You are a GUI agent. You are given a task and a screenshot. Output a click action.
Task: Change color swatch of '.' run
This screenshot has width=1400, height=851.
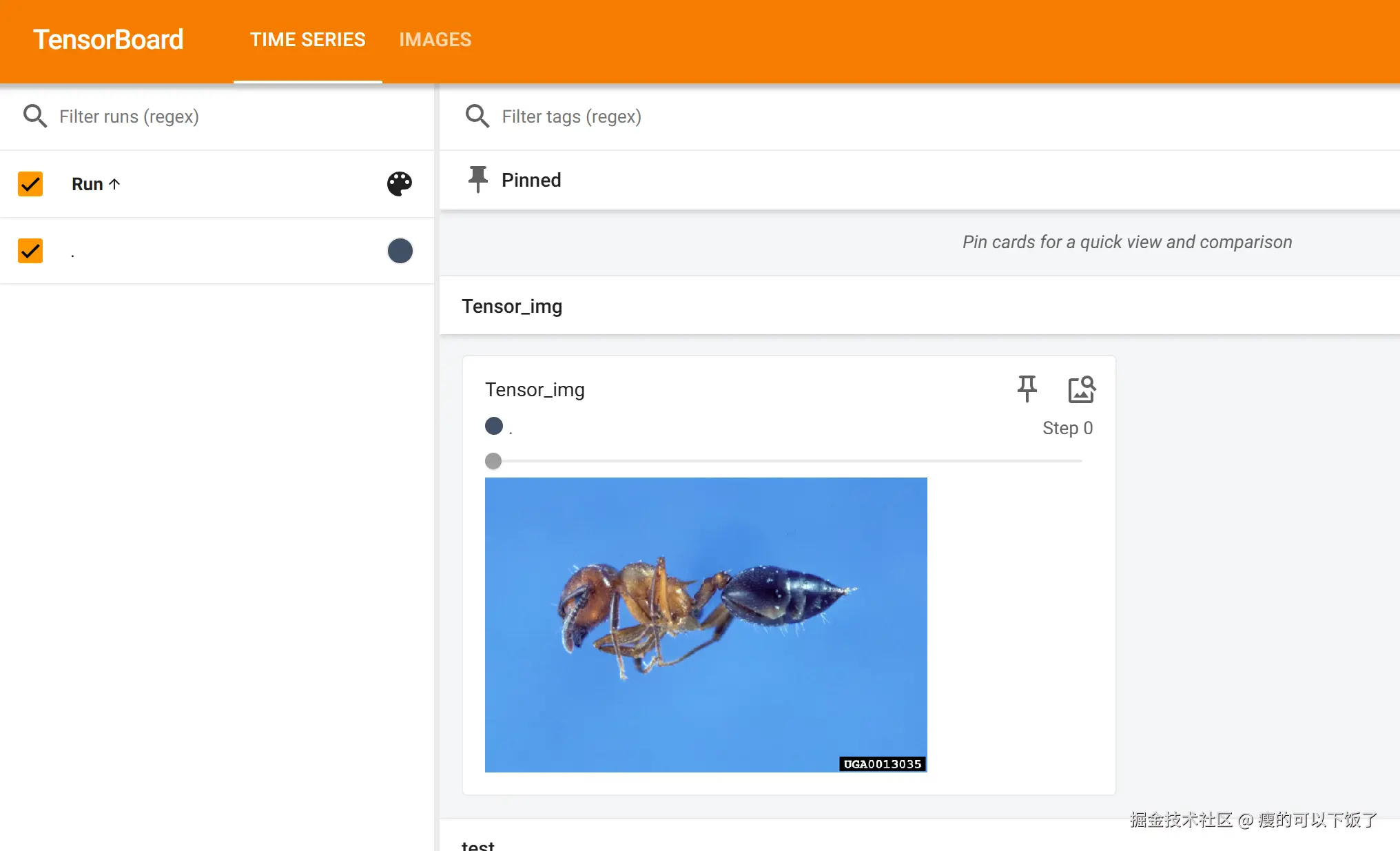(400, 251)
